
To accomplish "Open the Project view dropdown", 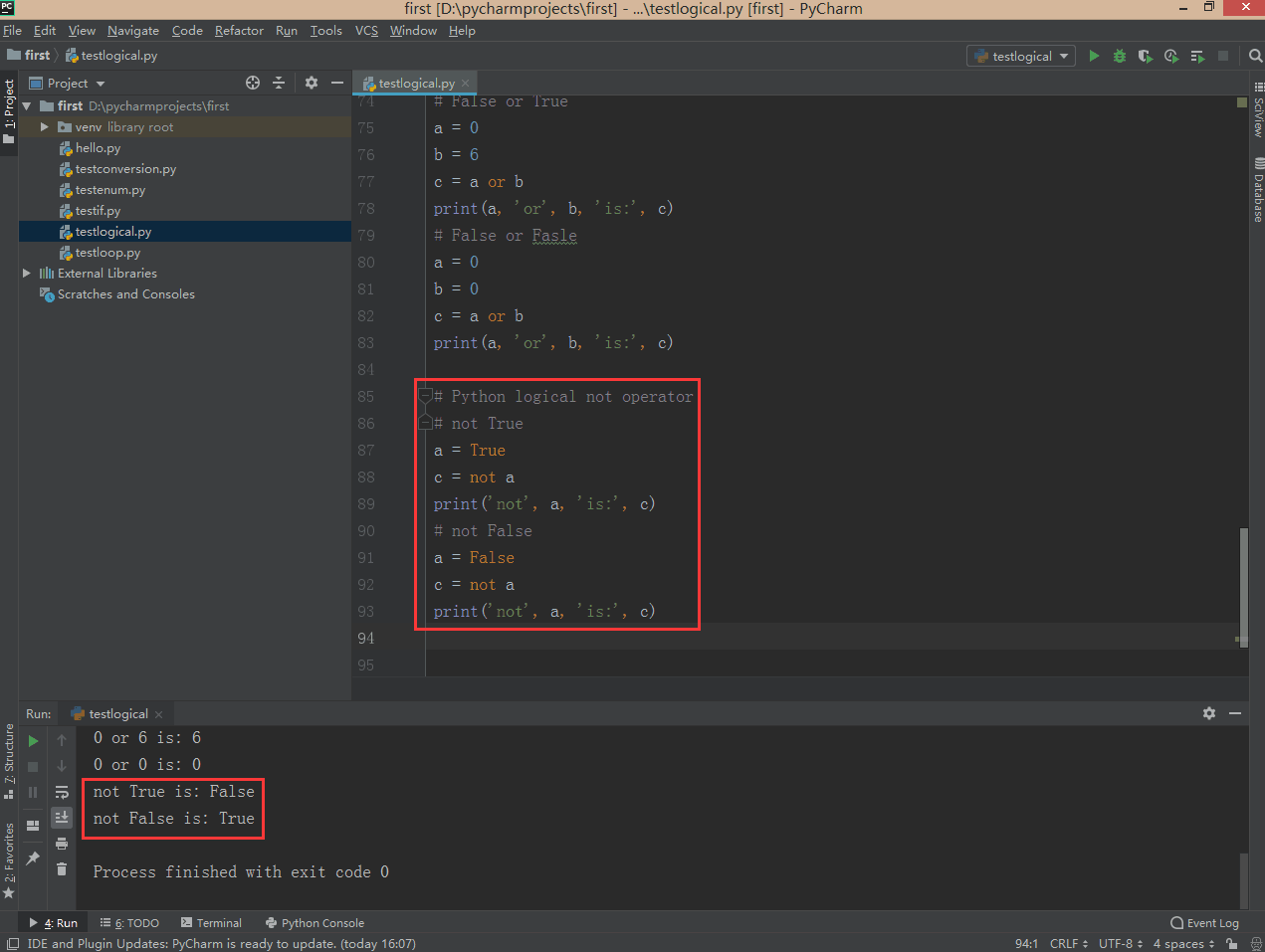I will click(67, 84).
